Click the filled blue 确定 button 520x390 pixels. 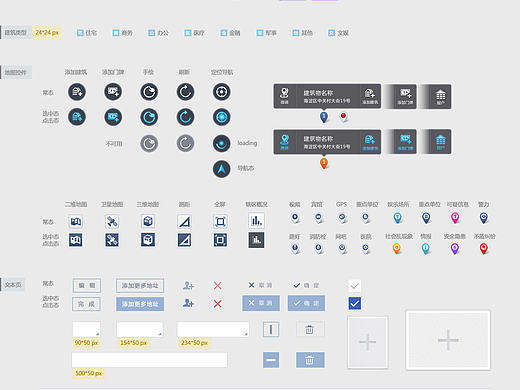pyautogui.click(x=306, y=303)
